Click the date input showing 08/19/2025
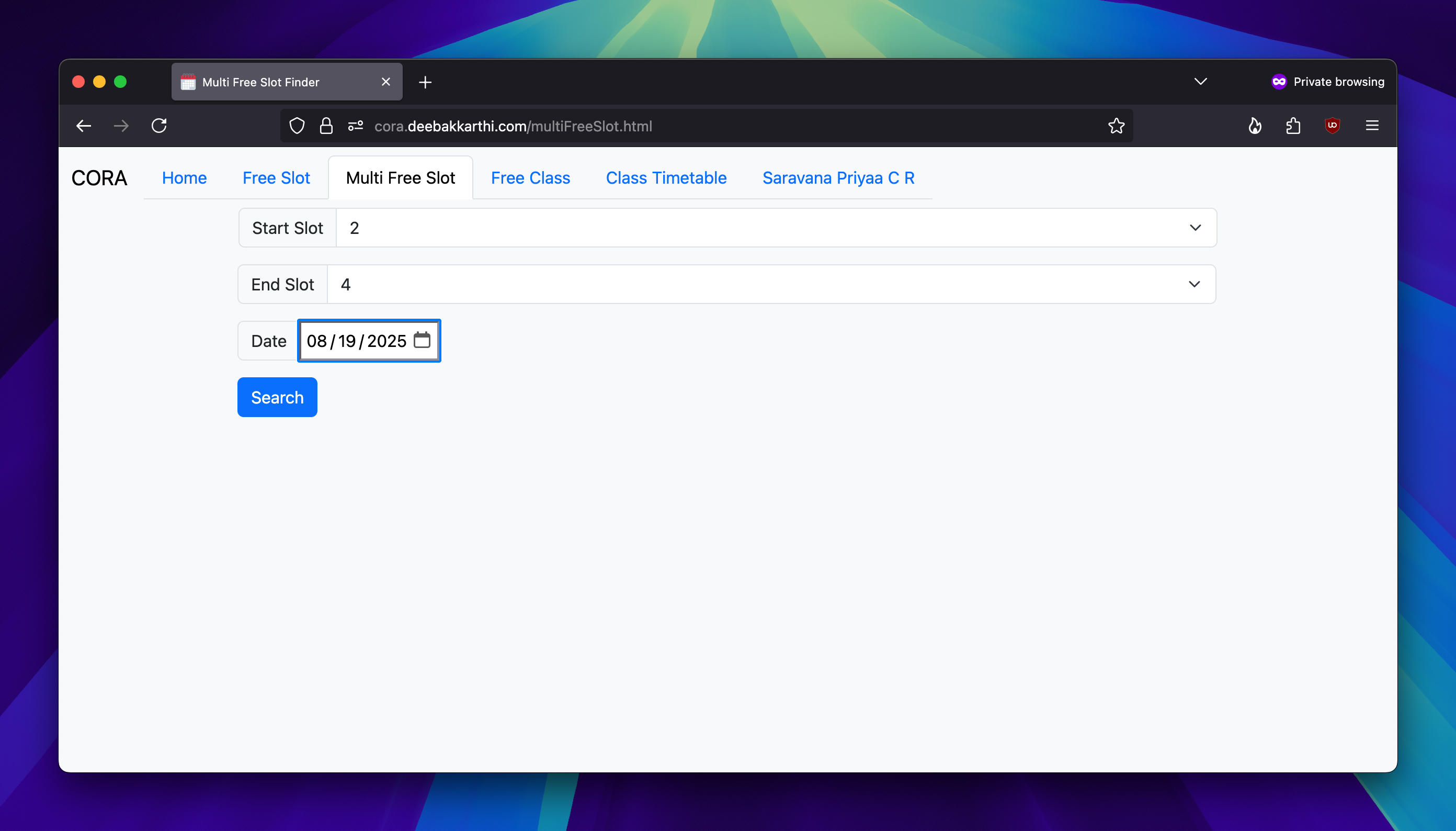Image resolution: width=1456 pixels, height=831 pixels. tap(369, 341)
